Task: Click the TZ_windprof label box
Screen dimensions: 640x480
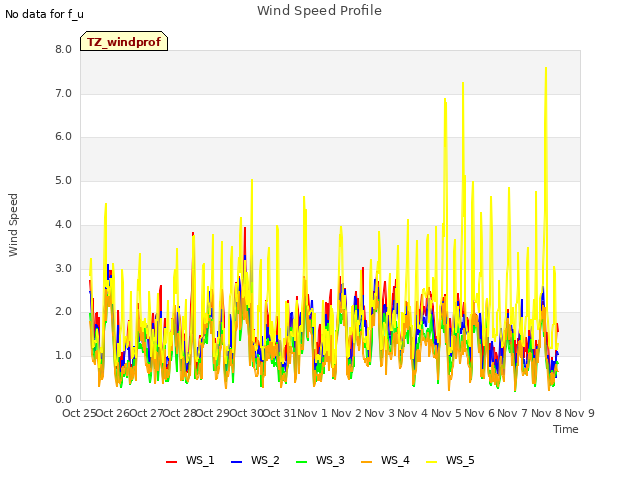Action: 124,41
